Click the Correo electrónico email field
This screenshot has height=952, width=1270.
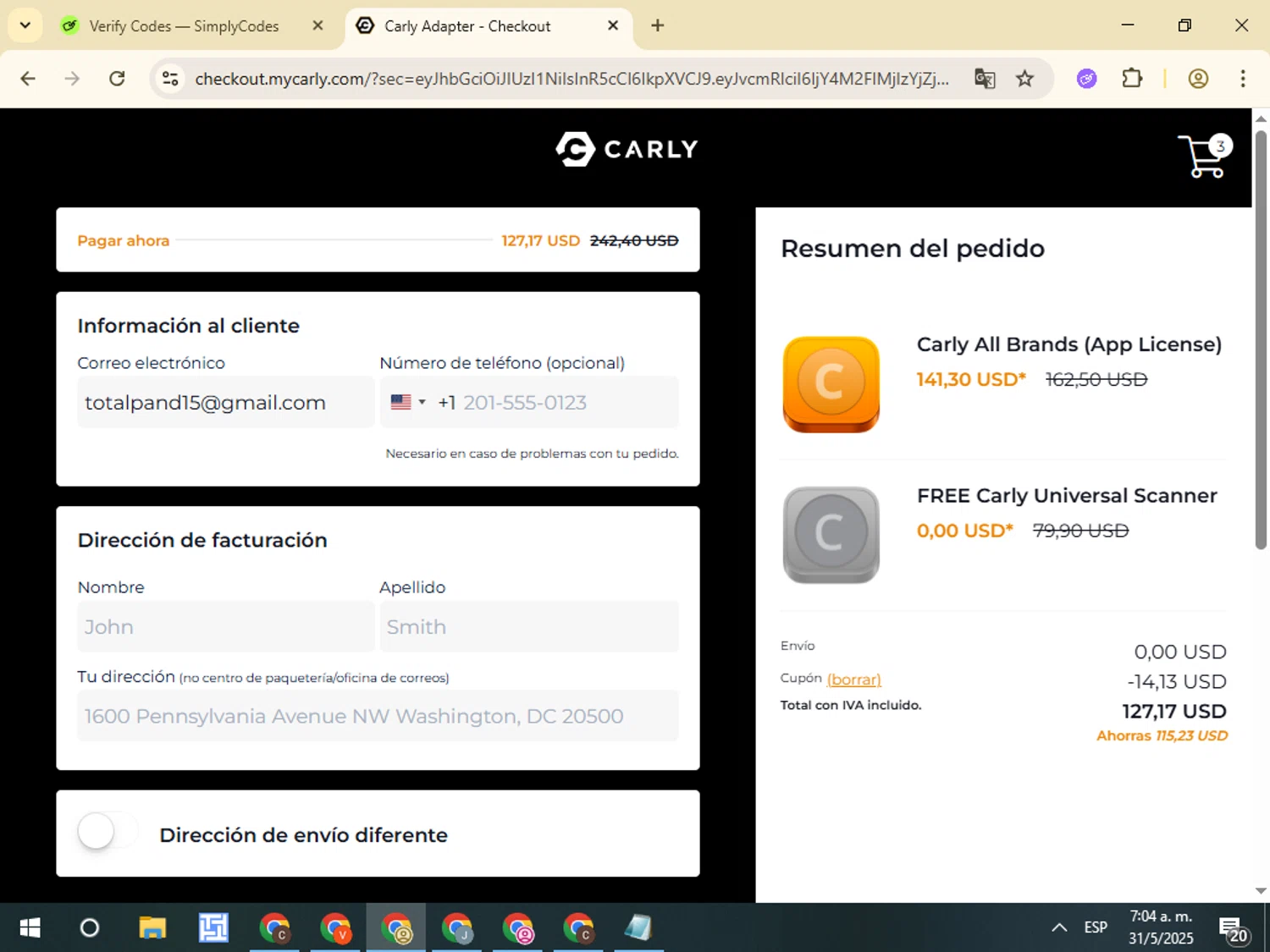(225, 402)
